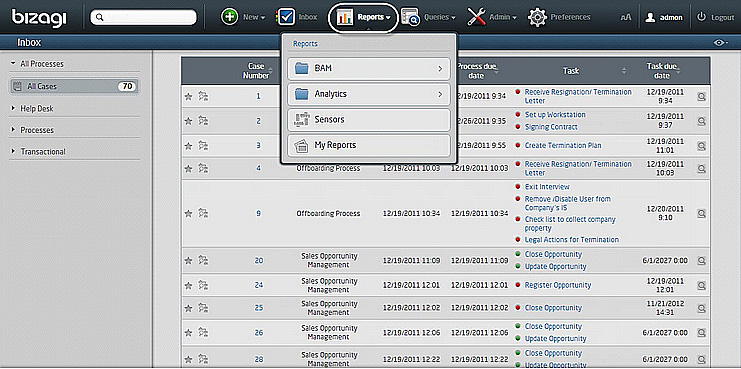The width and height of the screenshot is (741, 369).
Task: Open the Create Termination Plan task
Action: [x=563, y=146]
